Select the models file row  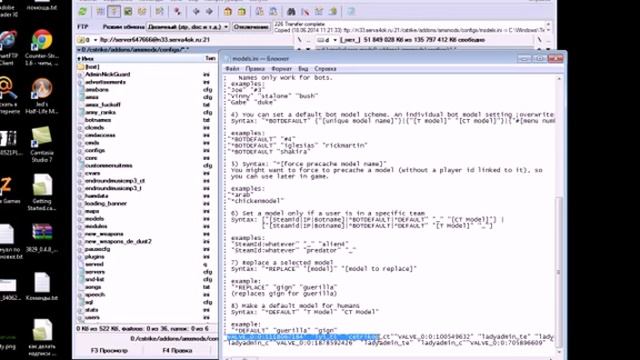coord(147,219)
